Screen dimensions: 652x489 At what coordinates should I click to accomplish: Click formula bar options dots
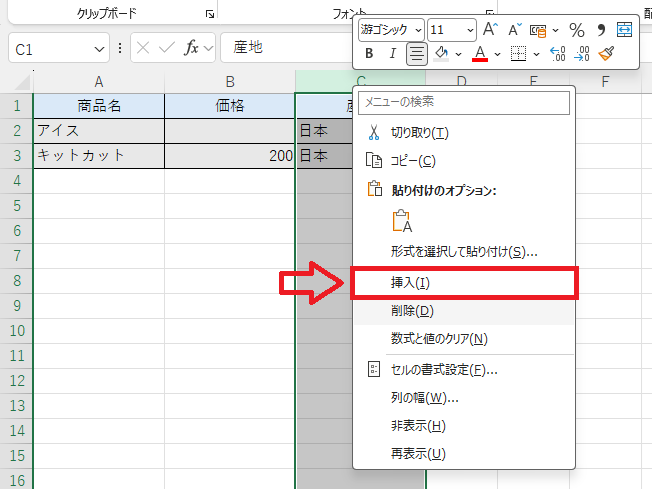(x=120, y=48)
